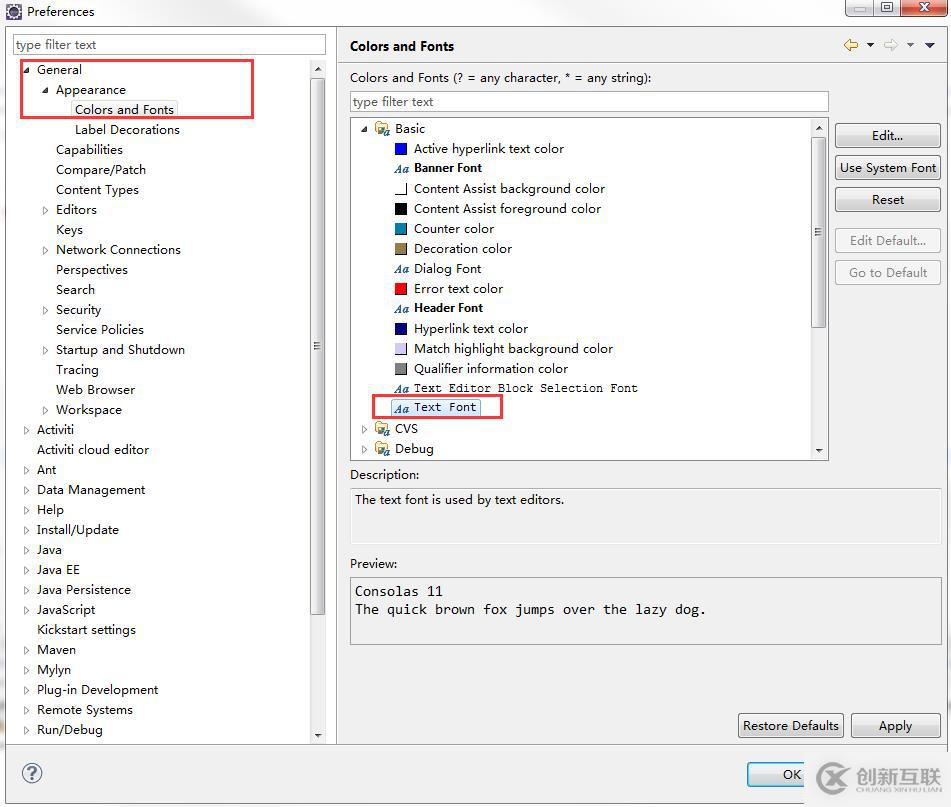The width and height of the screenshot is (951, 807).
Task: Click the Use System Font button
Action: click(x=887, y=168)
